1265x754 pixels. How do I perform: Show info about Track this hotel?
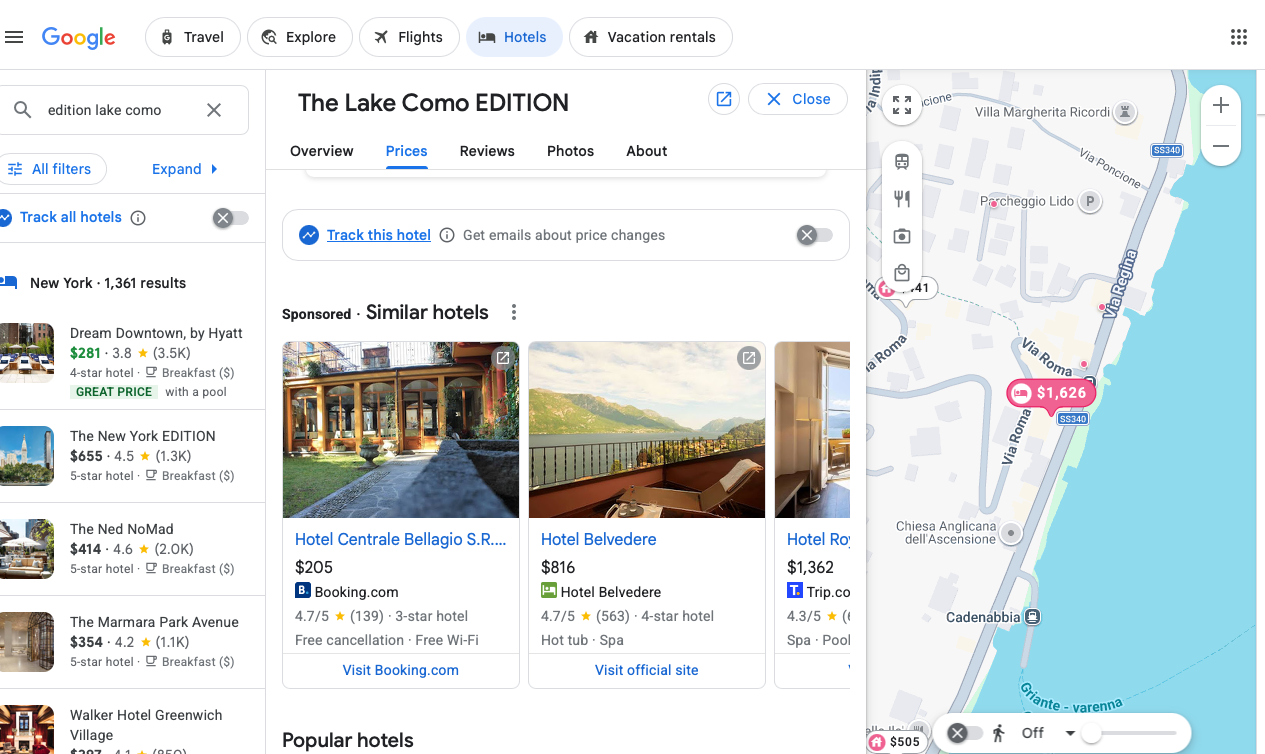(447, 235)
